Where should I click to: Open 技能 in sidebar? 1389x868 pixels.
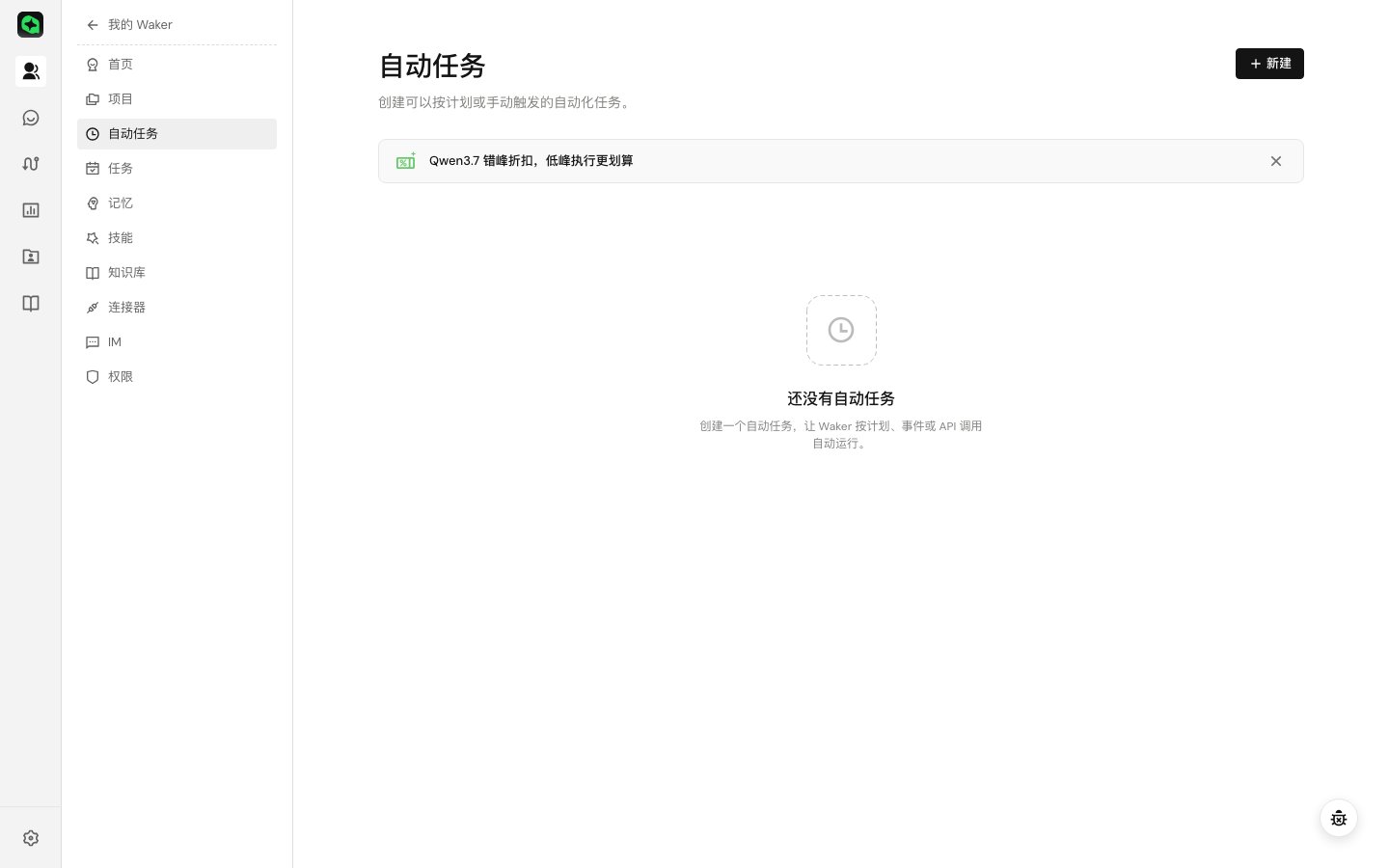click(177, 238)
